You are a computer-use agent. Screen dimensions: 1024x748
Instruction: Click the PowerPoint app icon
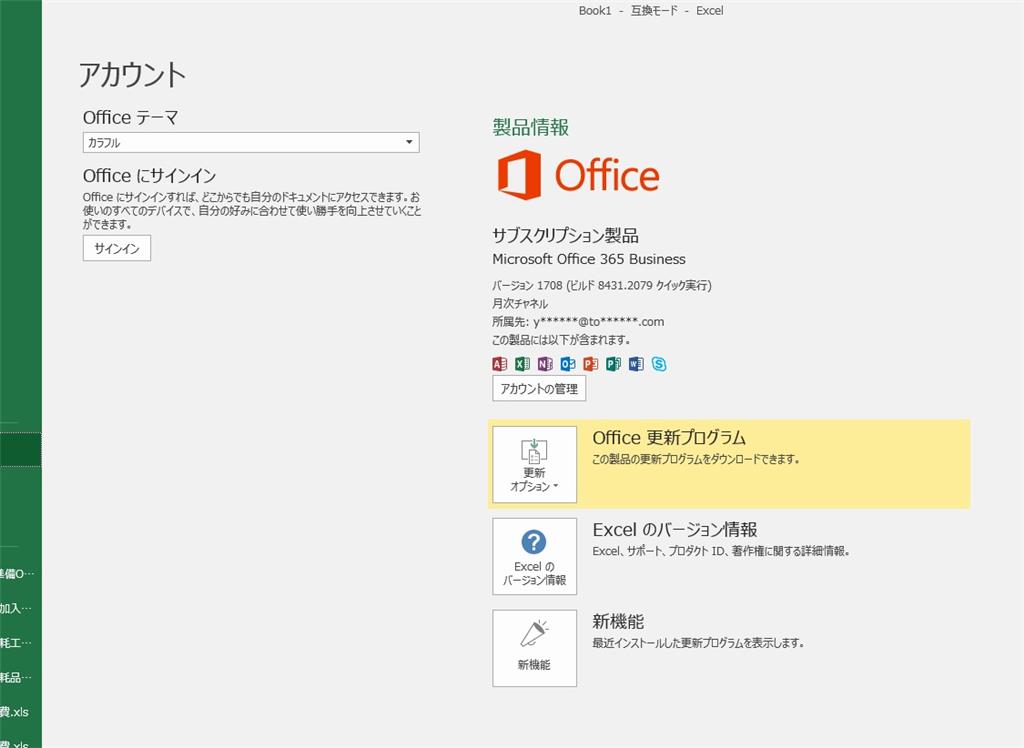click(591, 364)
